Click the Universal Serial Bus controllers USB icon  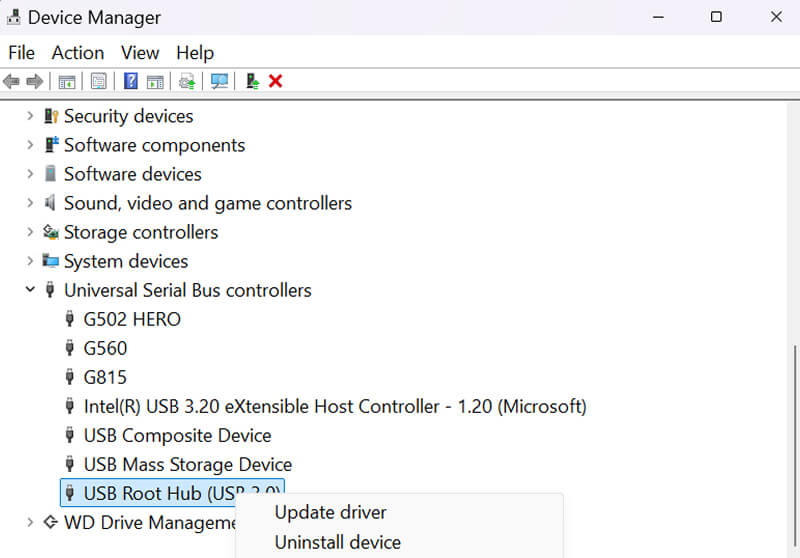(x=50, y=290)
